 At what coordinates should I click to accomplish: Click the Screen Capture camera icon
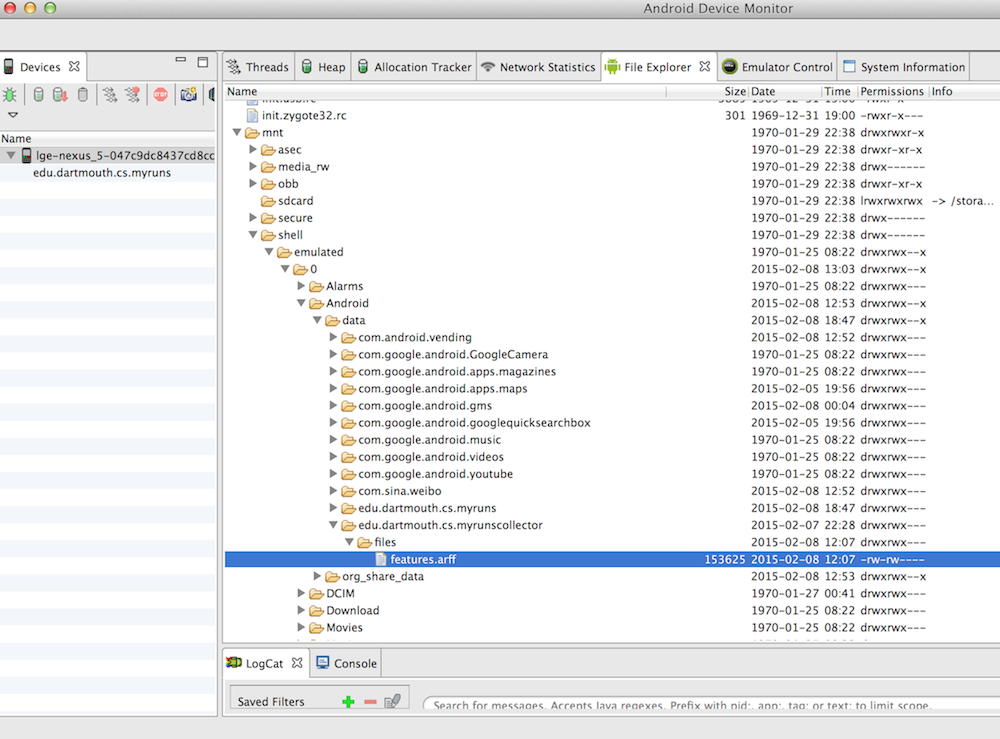tap(188, 95)
